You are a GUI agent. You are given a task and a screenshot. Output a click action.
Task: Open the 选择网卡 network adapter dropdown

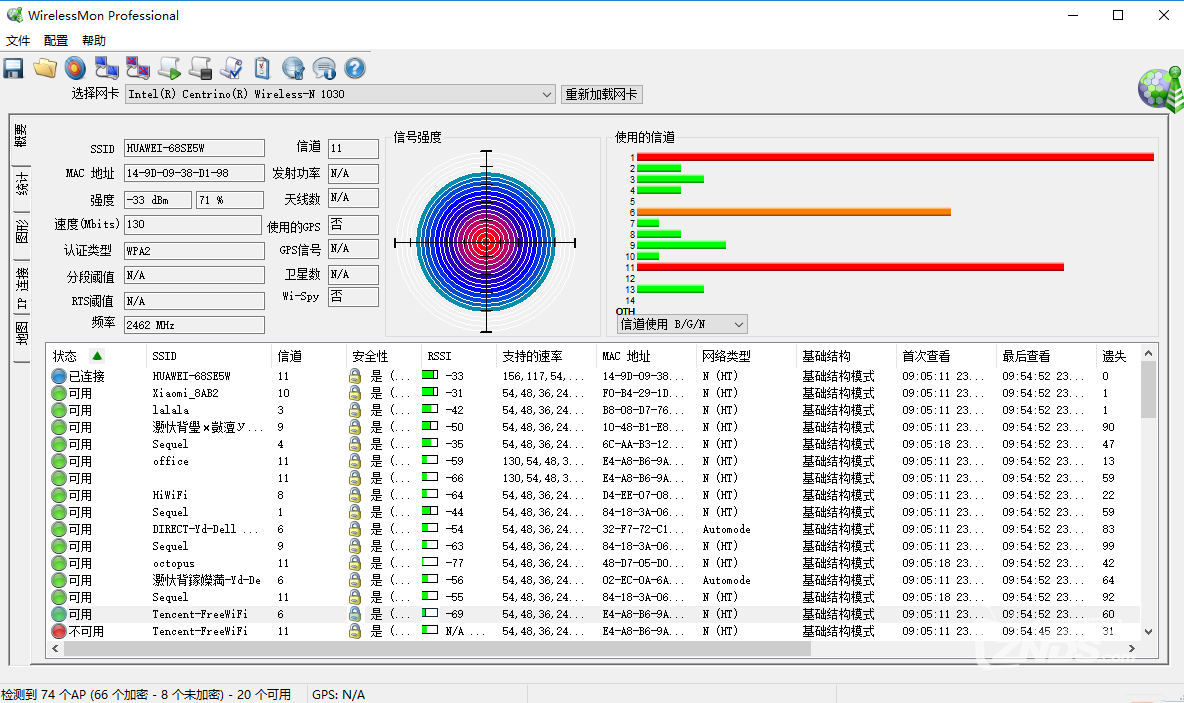[341, 94]
